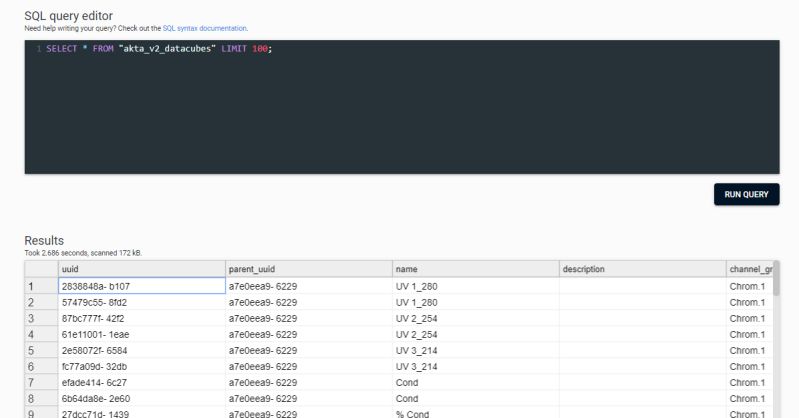Screen dimensions: 799x418
Task: Click Cond name in row 7
Action: [476, 382]
